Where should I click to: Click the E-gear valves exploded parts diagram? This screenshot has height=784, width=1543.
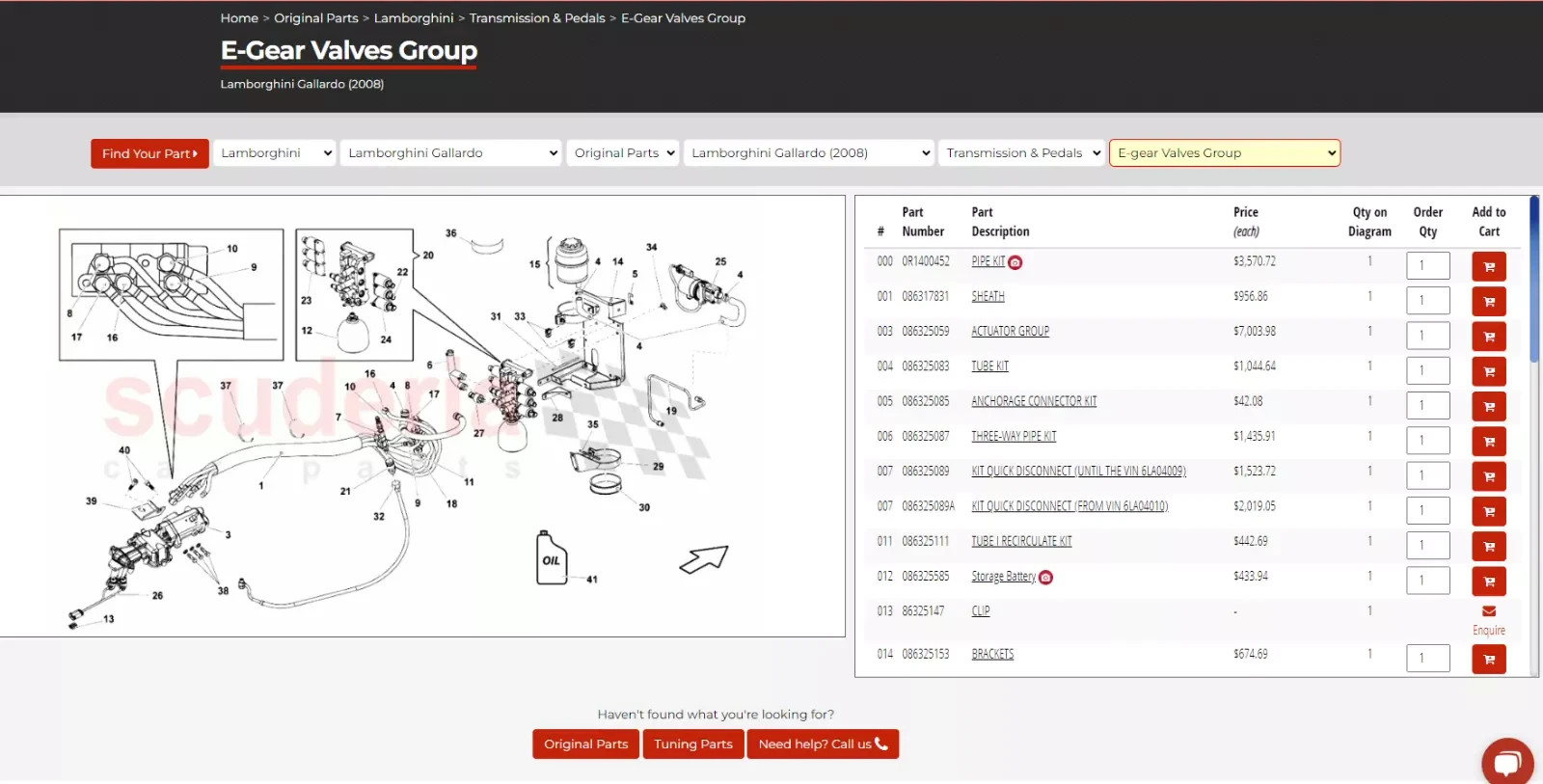[422, 416]
